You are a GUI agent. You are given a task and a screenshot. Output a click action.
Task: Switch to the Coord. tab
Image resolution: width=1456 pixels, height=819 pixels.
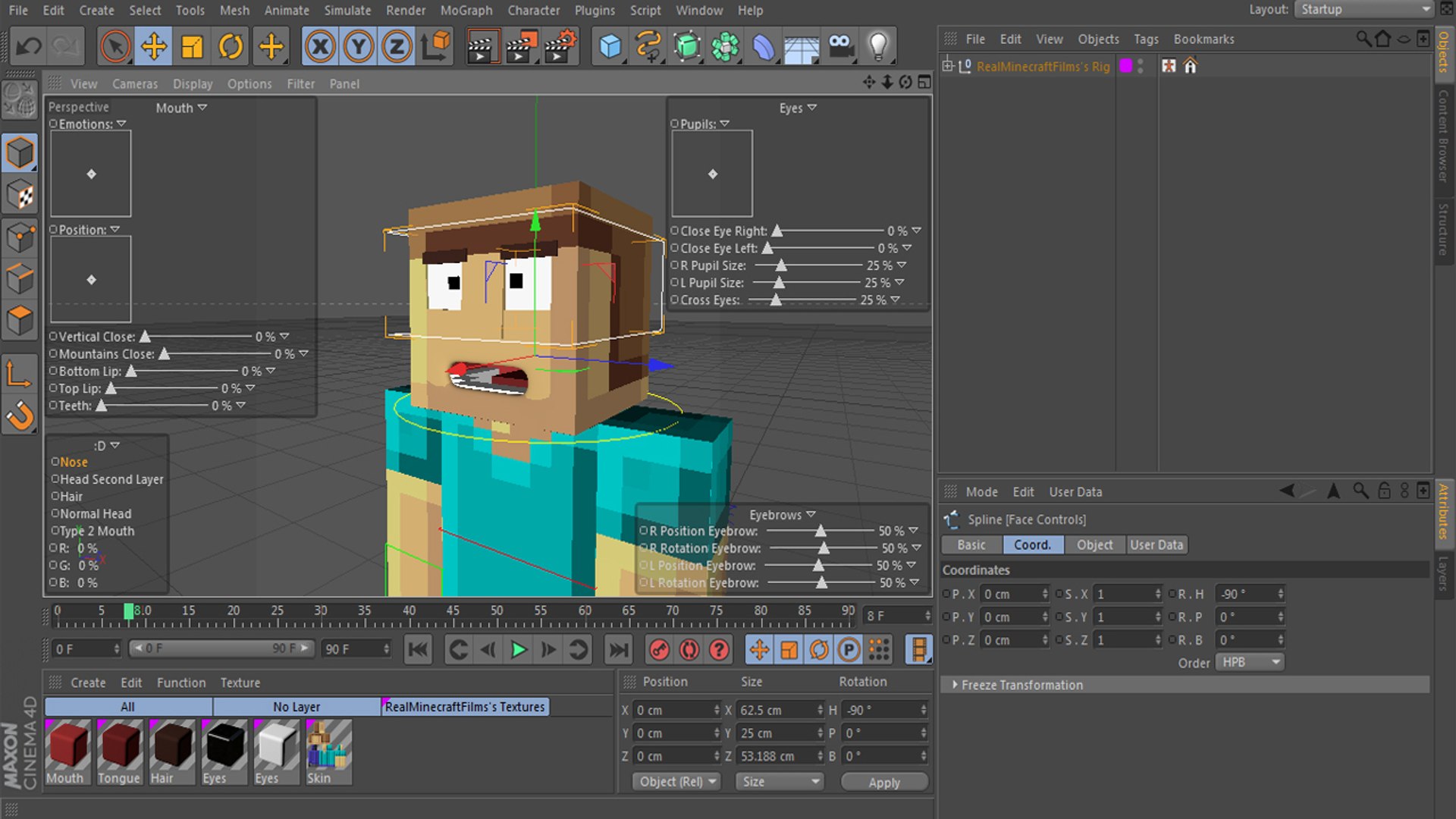coord(1032,545)
